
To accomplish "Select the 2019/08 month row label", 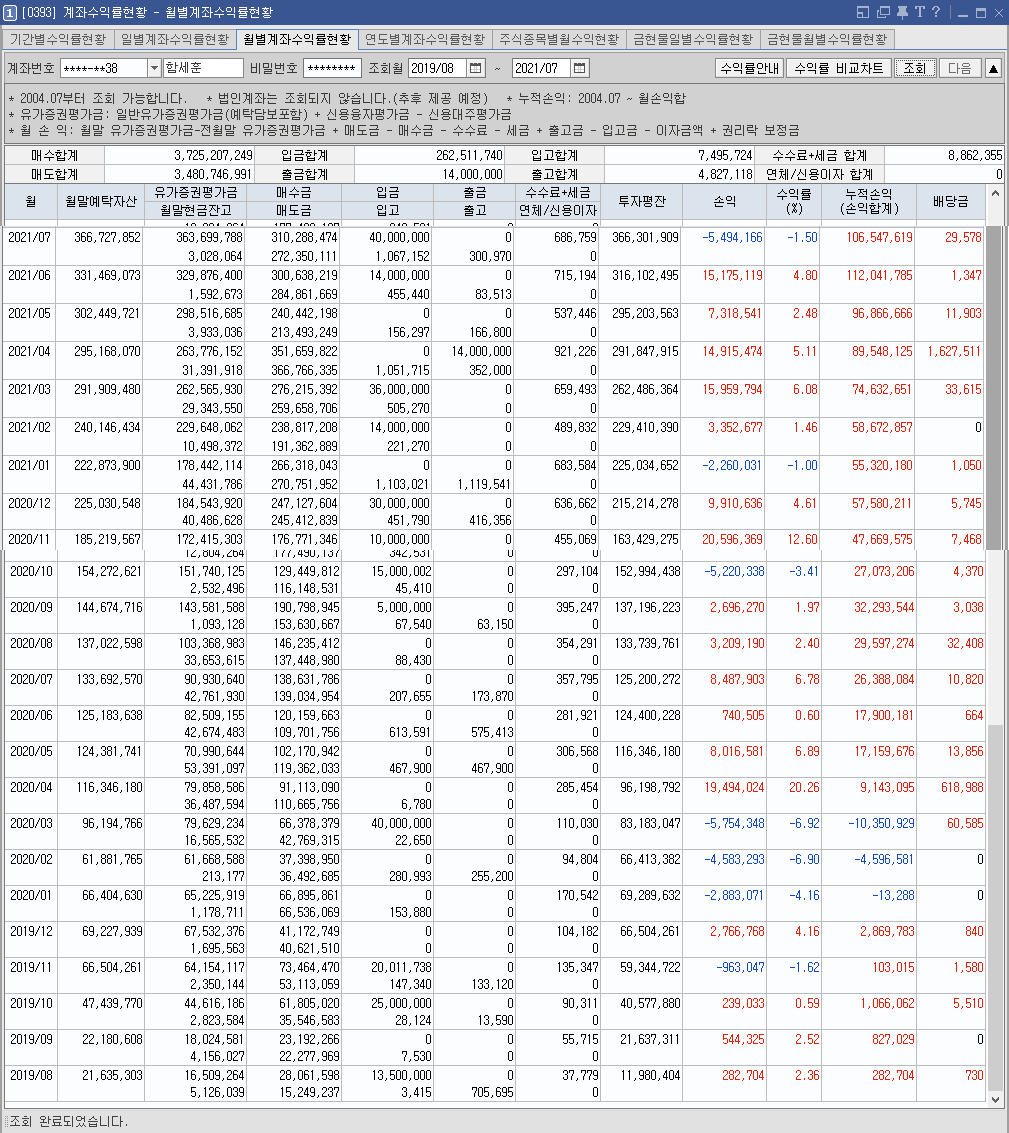I will (x=31, y=1075).
